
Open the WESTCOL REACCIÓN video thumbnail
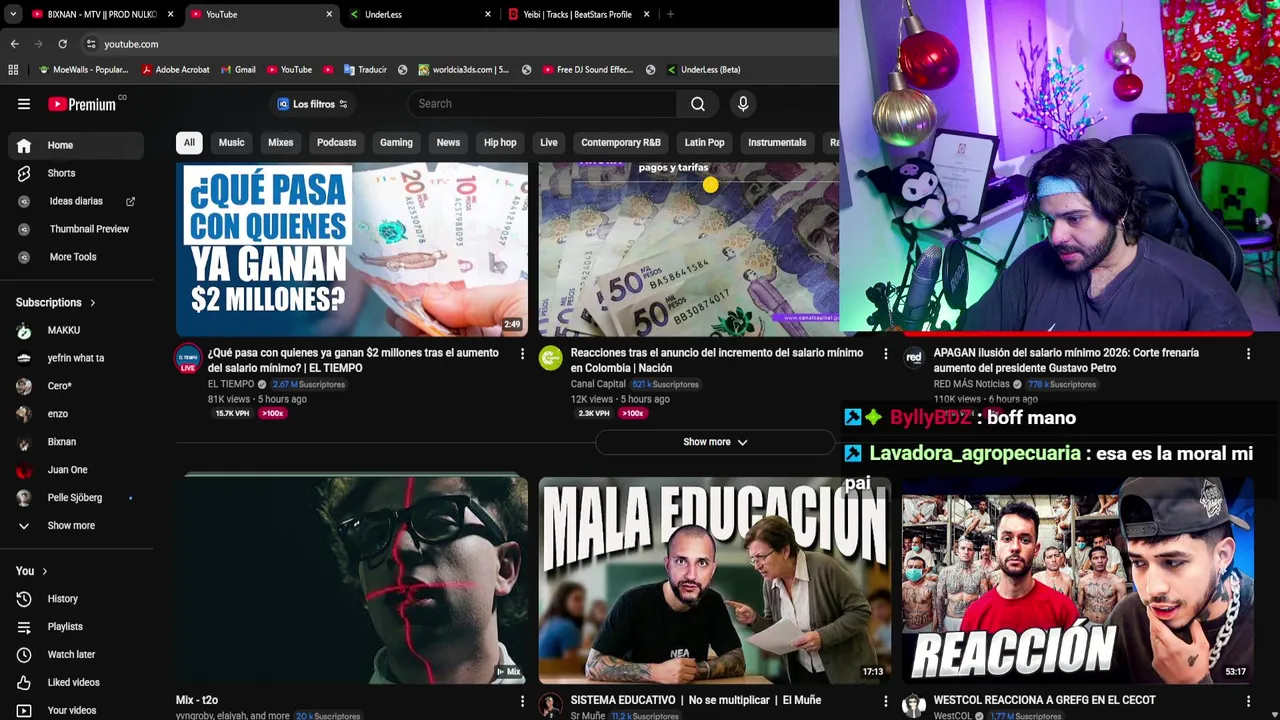pos(1078,581)
